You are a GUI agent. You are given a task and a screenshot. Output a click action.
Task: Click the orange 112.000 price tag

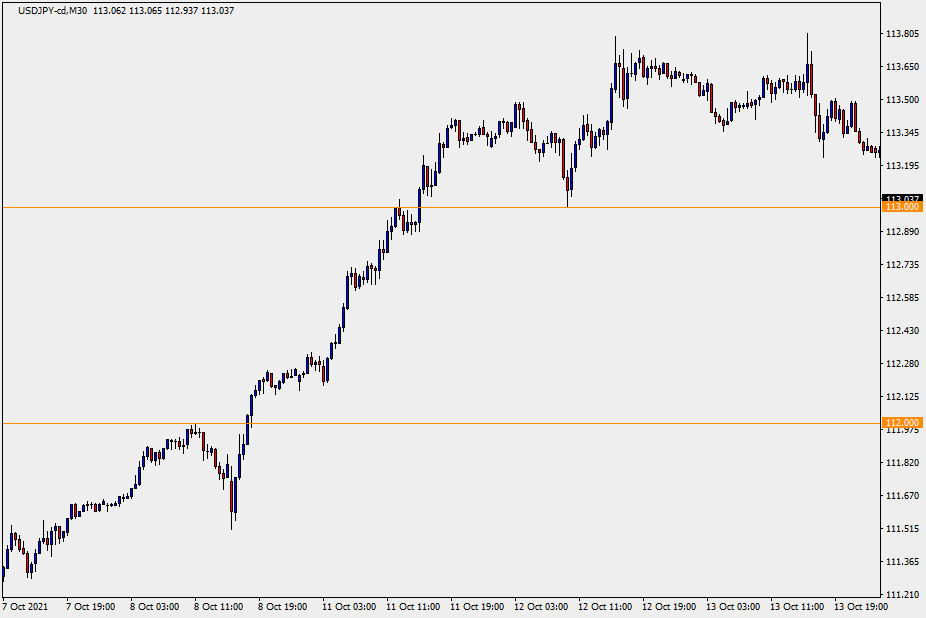pos(902,423)
